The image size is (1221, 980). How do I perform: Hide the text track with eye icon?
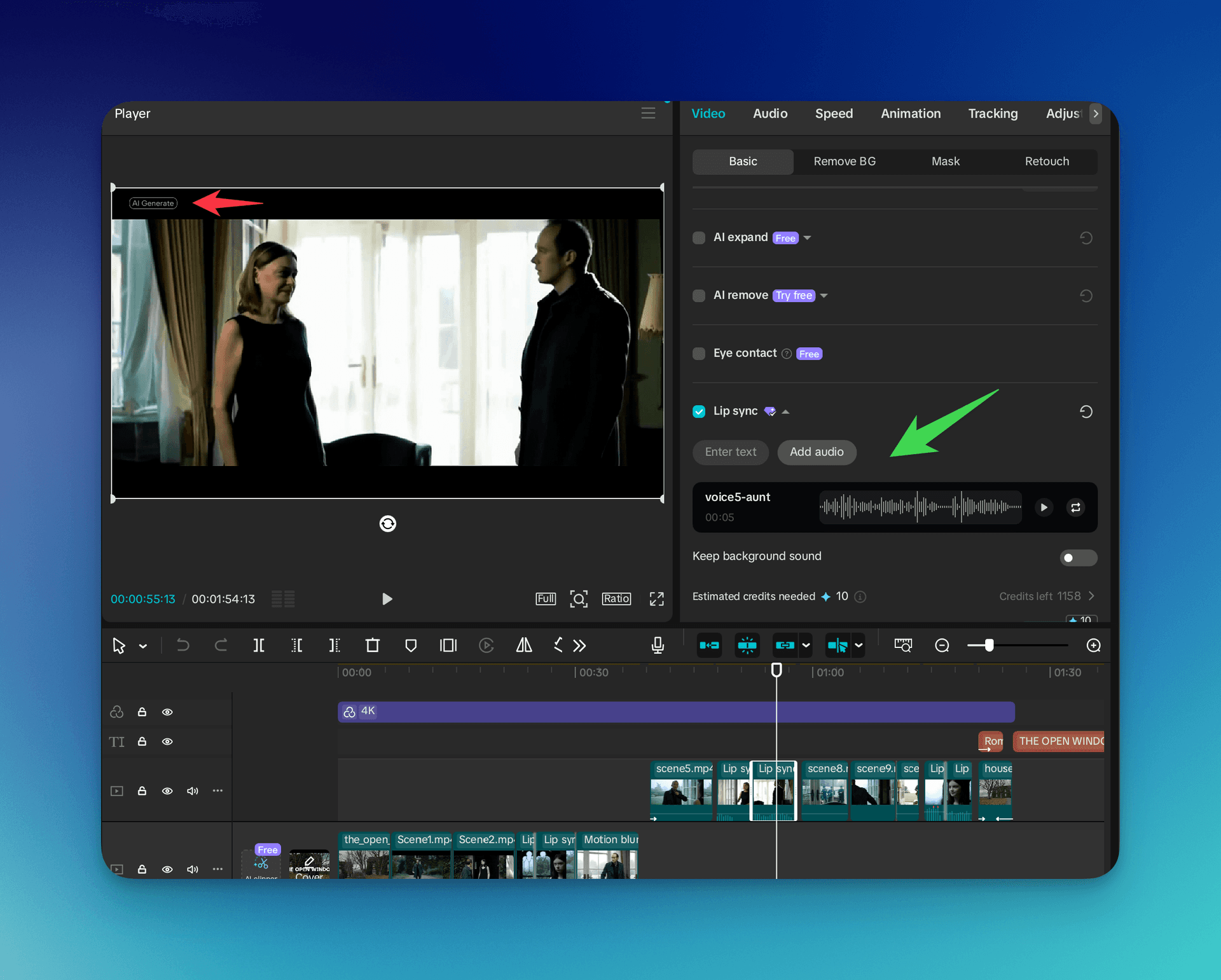tap(167, 742)
